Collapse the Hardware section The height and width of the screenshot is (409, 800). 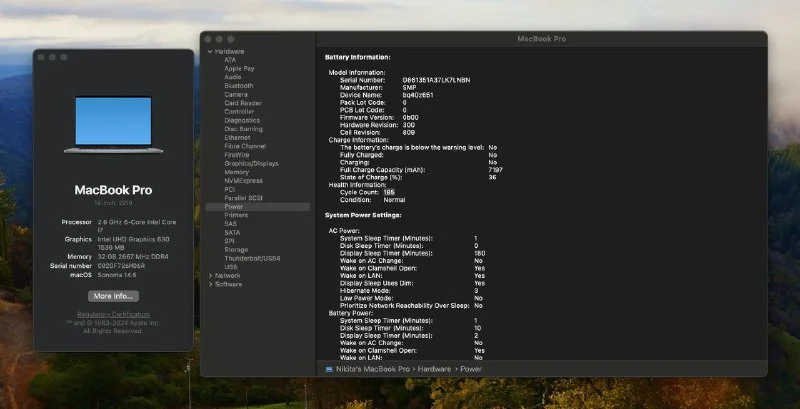(210, 51)
